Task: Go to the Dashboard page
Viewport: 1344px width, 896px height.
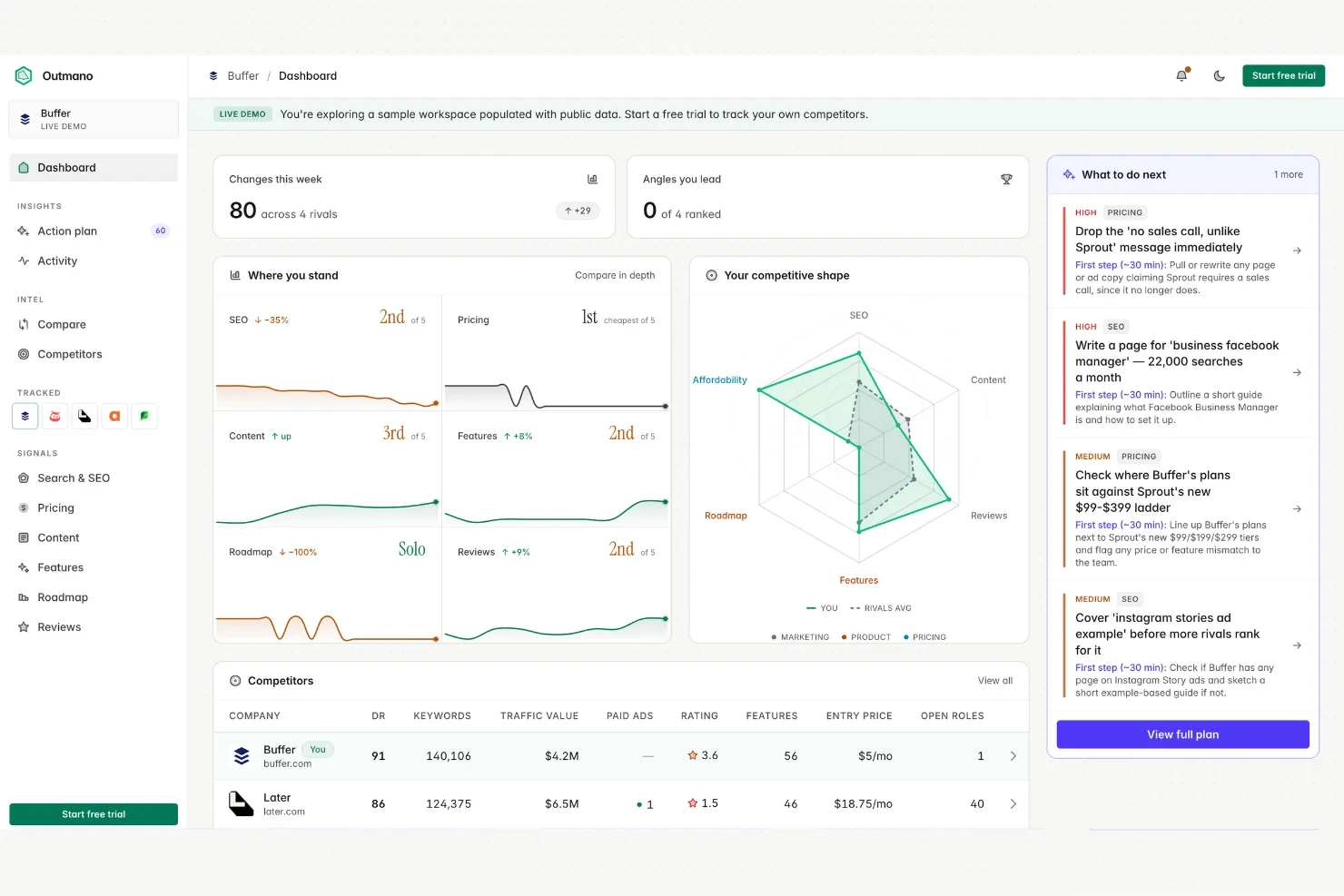Action: pos(94,168)
